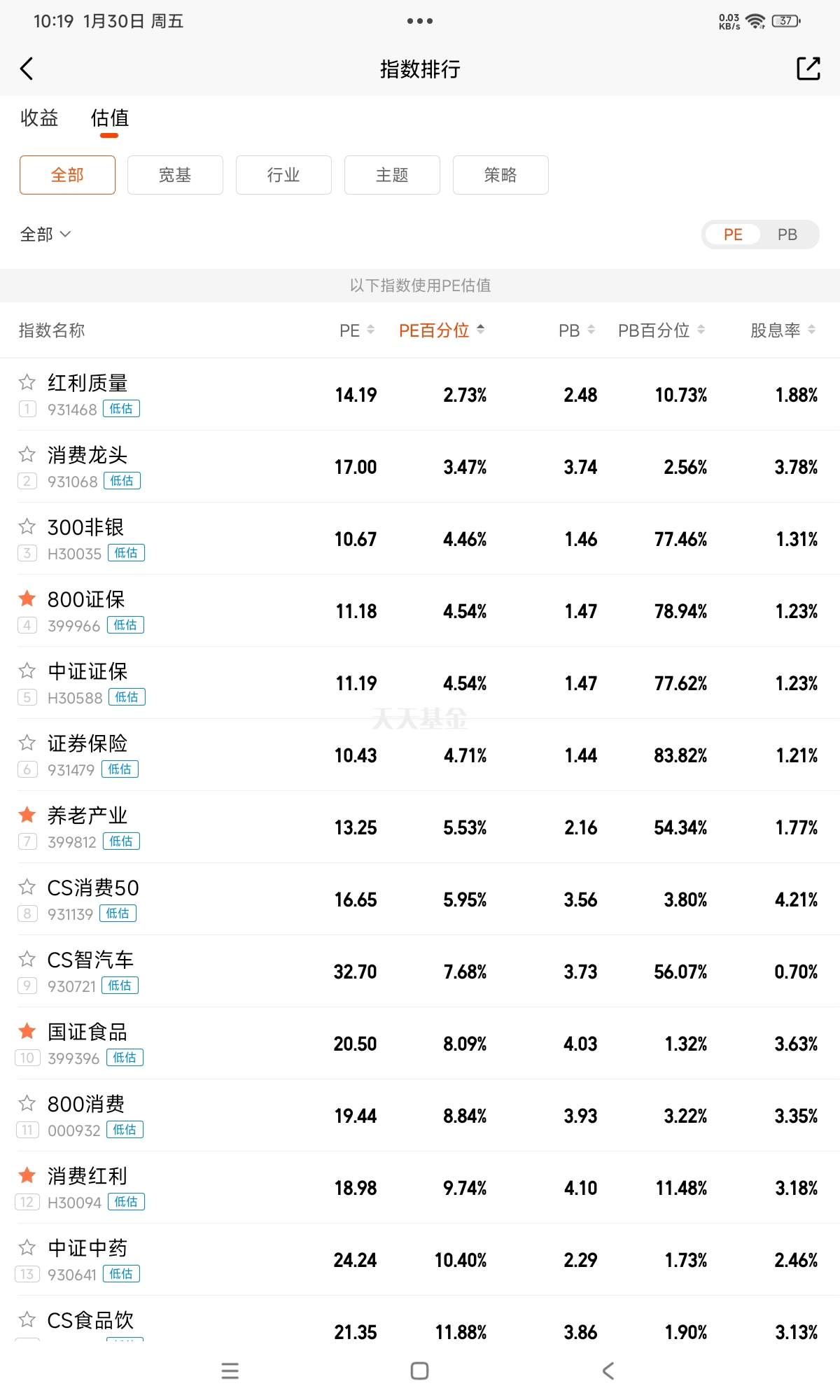Tap star next to CS智汽车
Image resolution: width=840 pixels, height=1400 pixels.
[27, 959]
